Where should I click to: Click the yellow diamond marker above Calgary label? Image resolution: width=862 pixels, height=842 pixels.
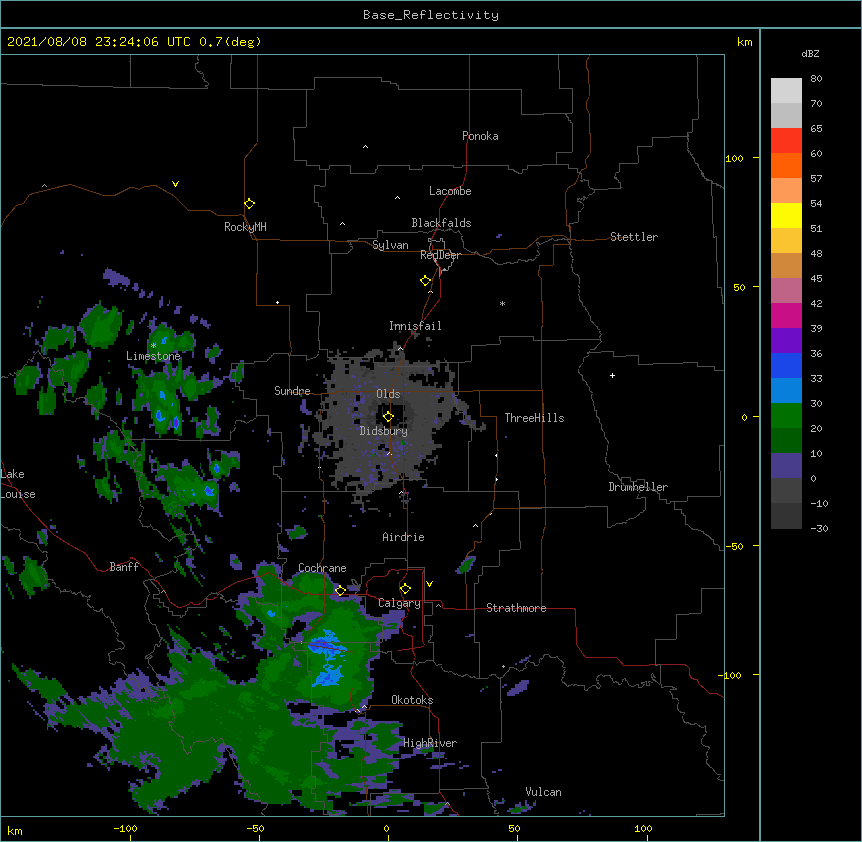(405, 588)
